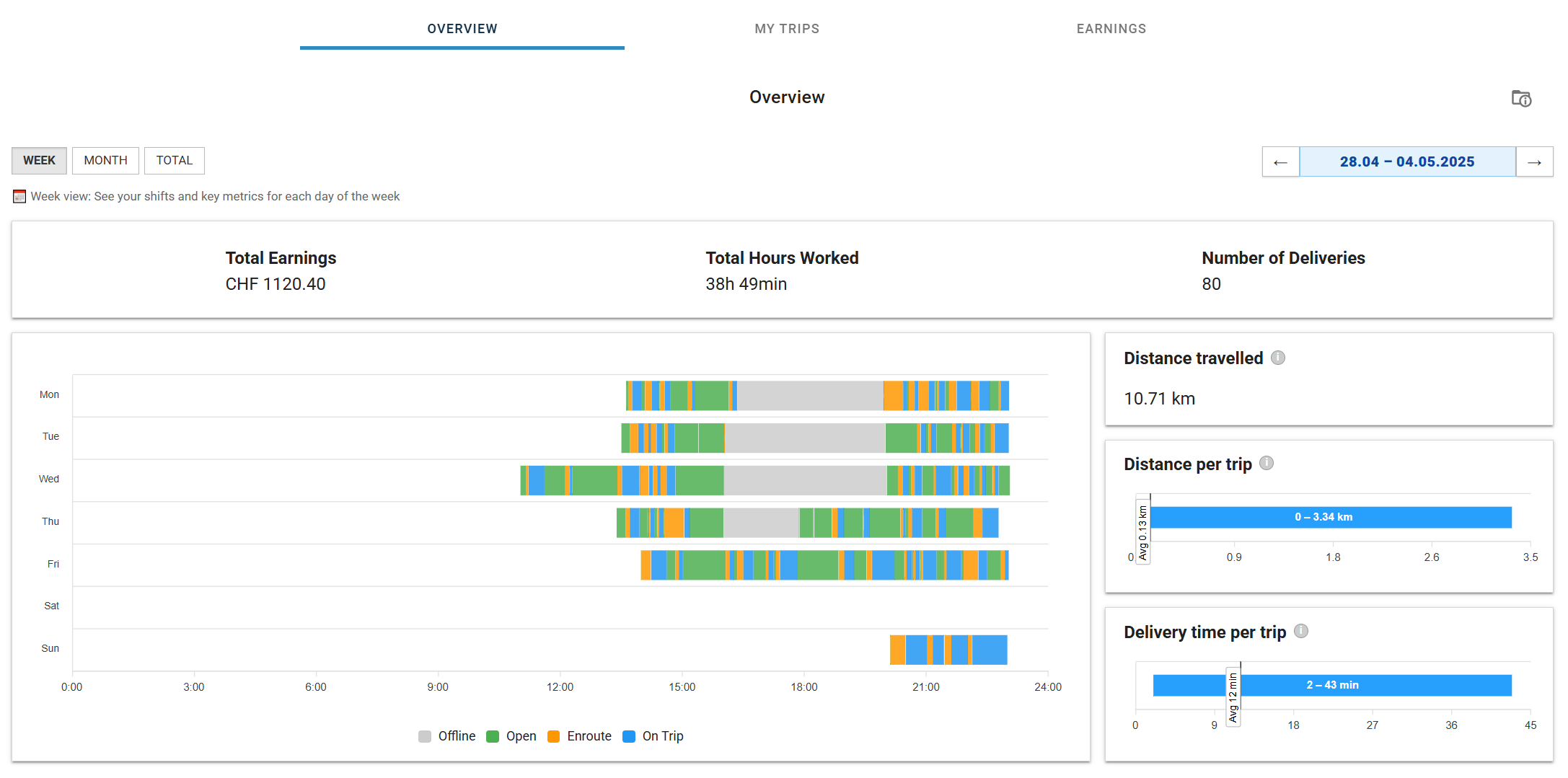Click Monday's grey offline segment
Screen dimensions: 1568x778
[x=810, y=396]
